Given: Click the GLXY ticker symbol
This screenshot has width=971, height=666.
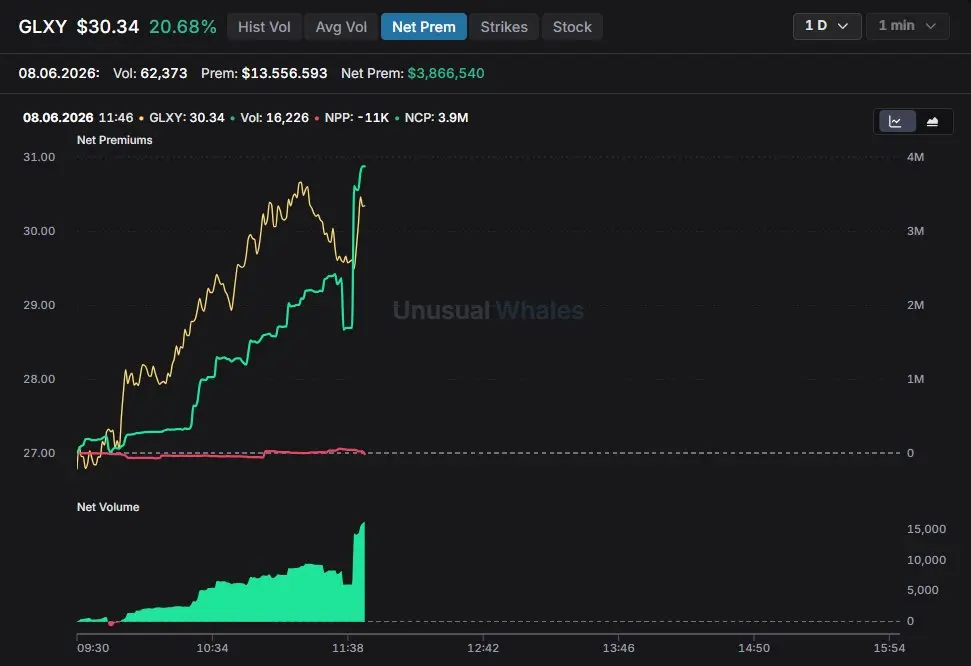Looking at the screenshot, I should coord(43,27).
